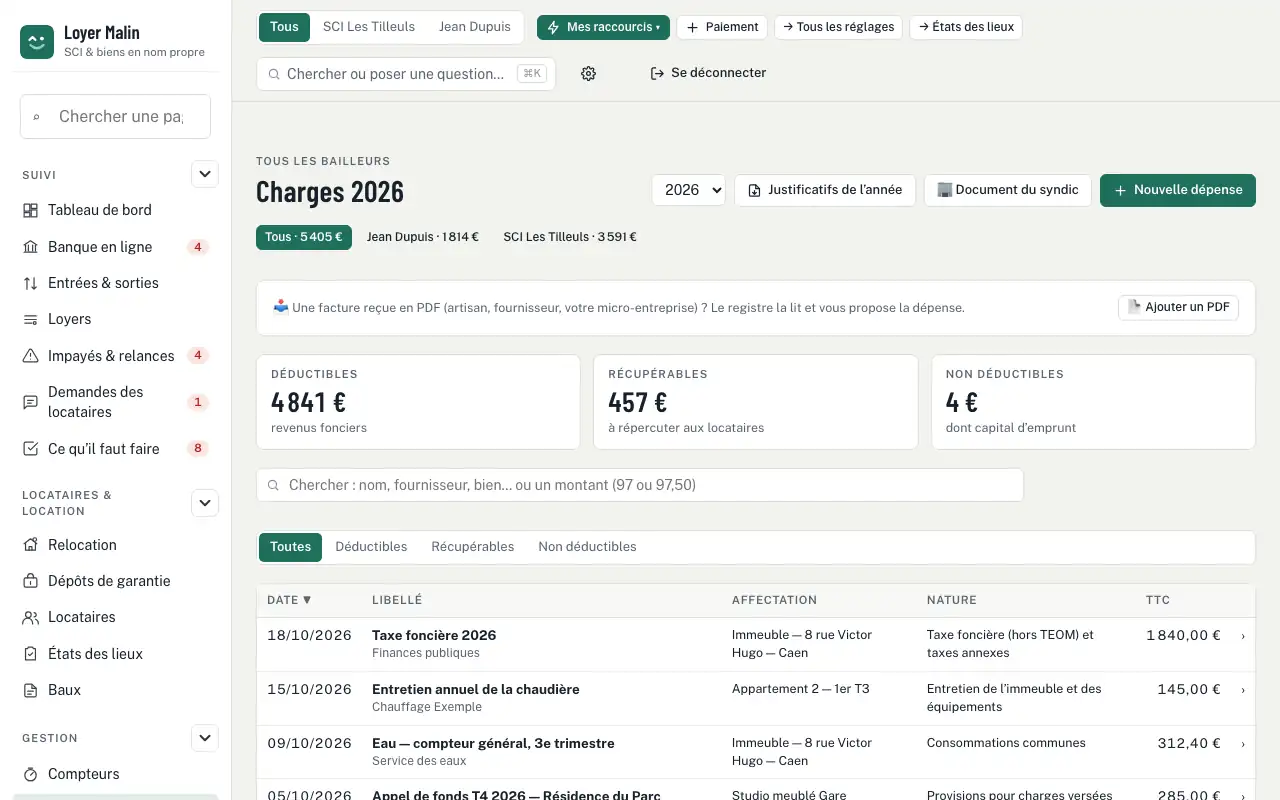The width and height of the screenshot is (1280, 800).
Task: Switch to the Non déductibles tab
Action: pyautogui.click(x=587, y=547)
